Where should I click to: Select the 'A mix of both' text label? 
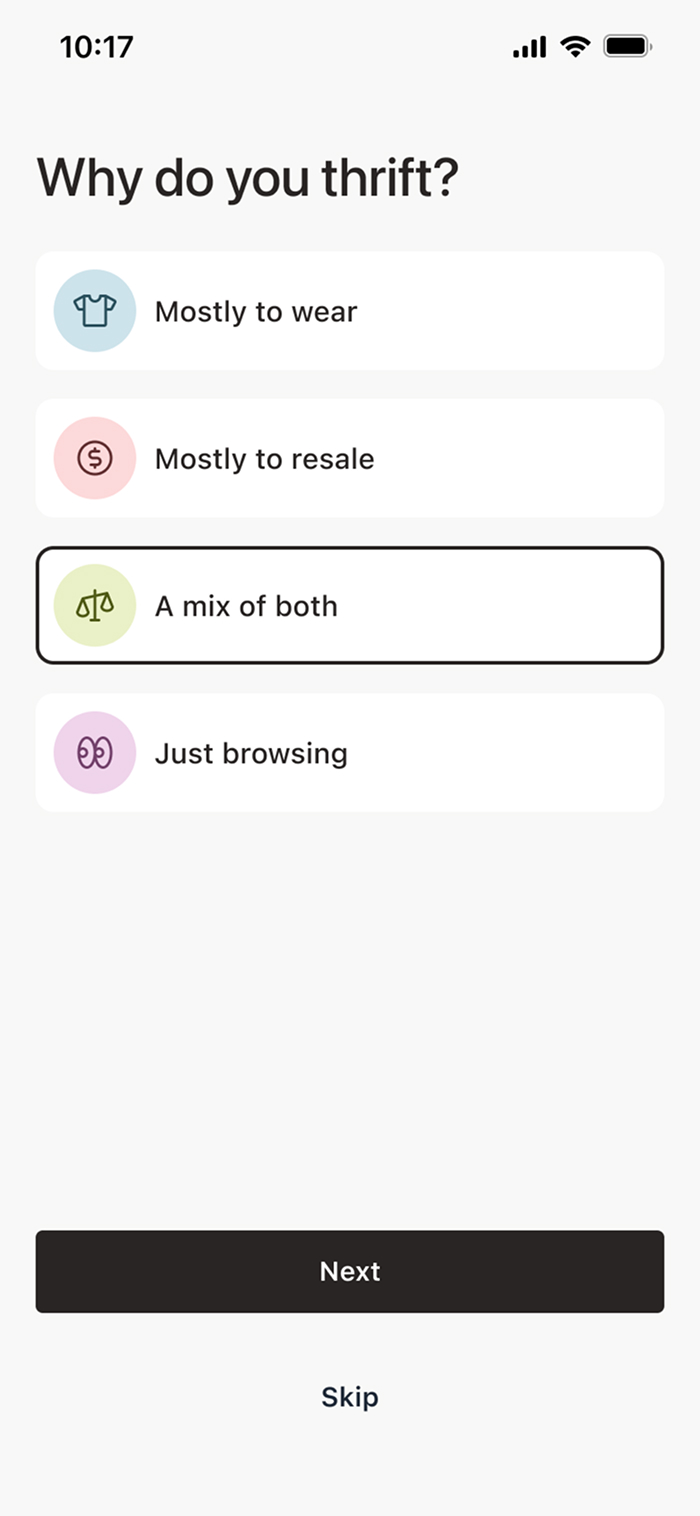(246, 606)
